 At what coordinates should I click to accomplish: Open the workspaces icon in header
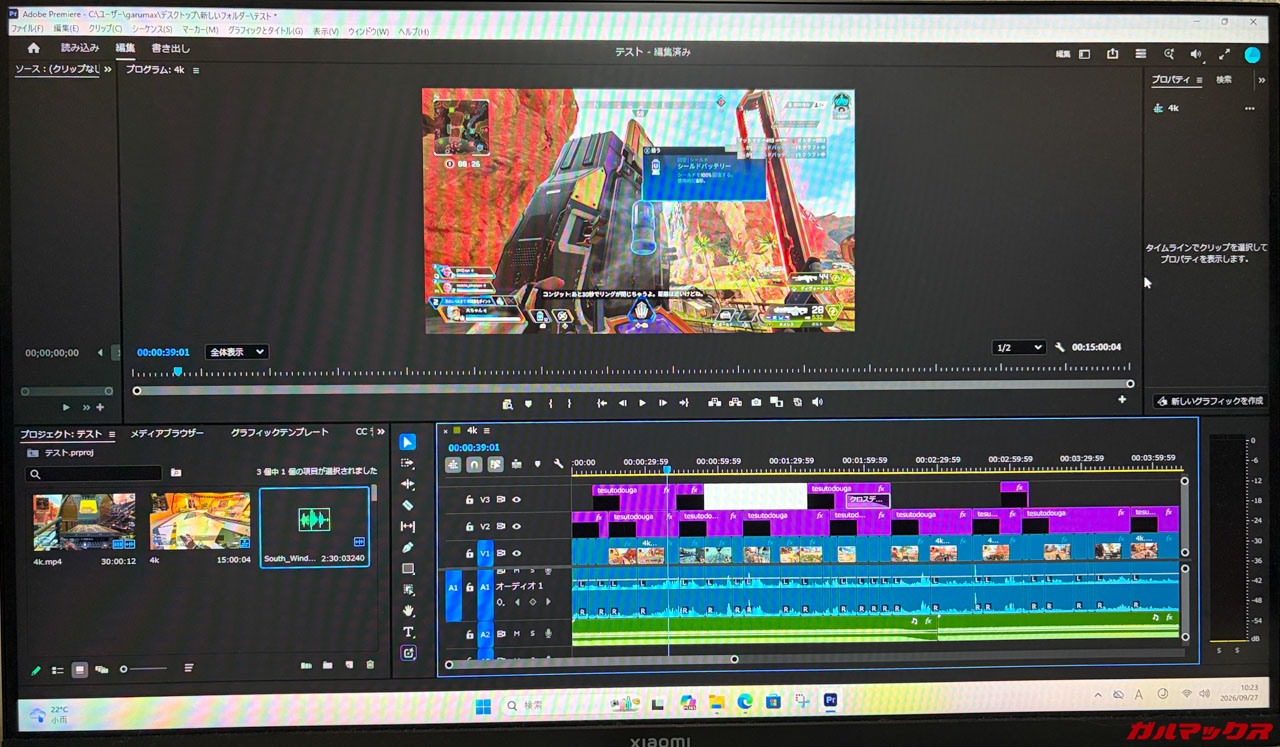point(1084,54)
